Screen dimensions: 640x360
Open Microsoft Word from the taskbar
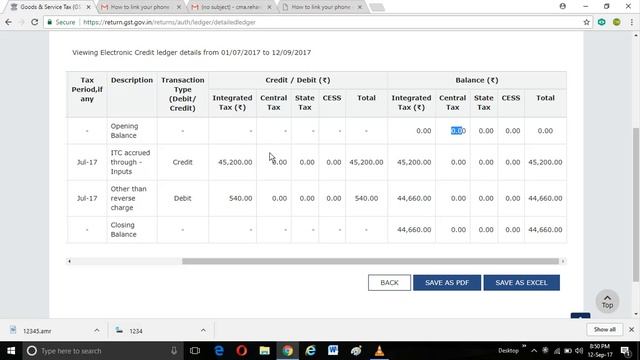[333, 351]
